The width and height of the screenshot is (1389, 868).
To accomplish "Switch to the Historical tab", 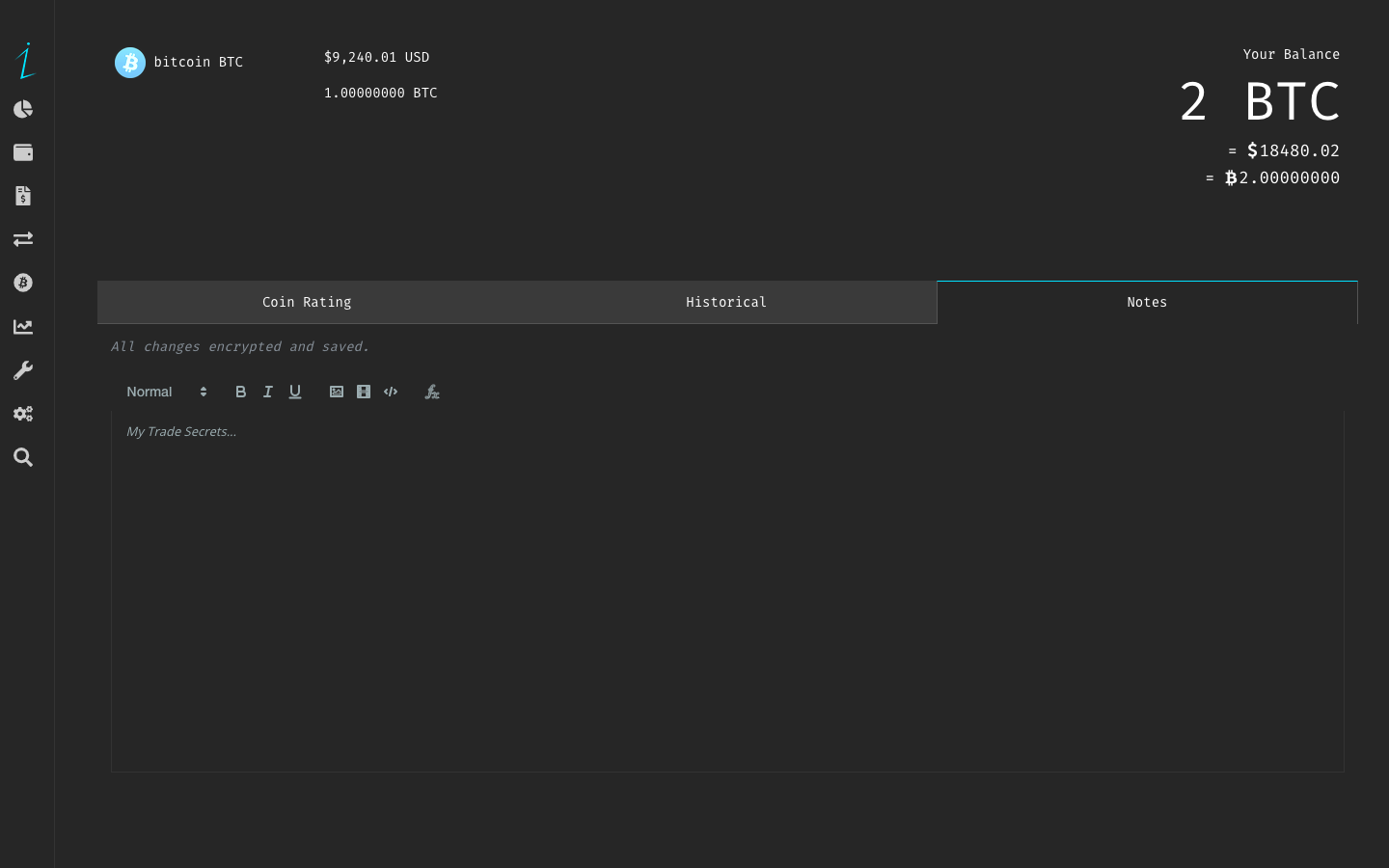I will [726, 303].
